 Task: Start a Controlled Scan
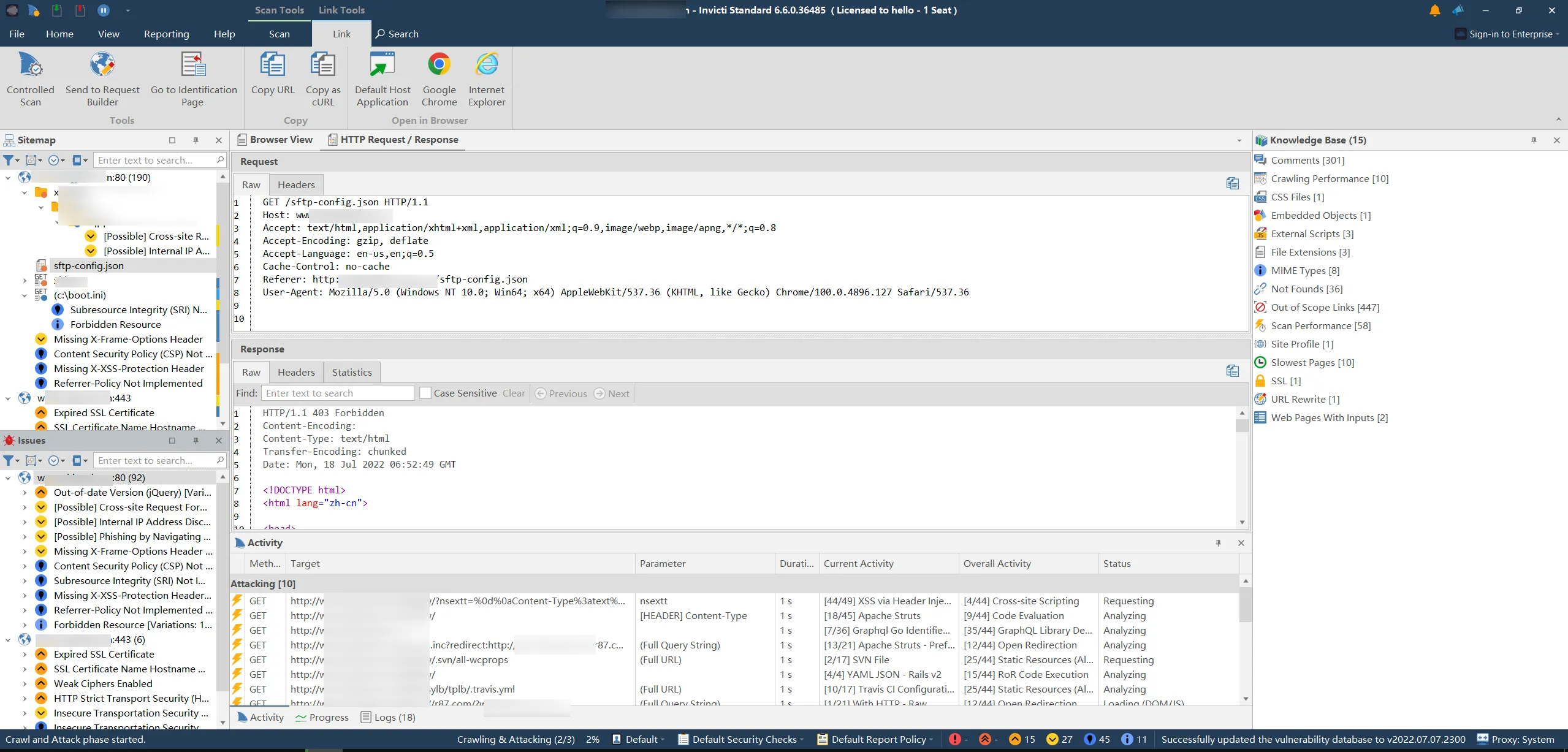pos(31,80)
